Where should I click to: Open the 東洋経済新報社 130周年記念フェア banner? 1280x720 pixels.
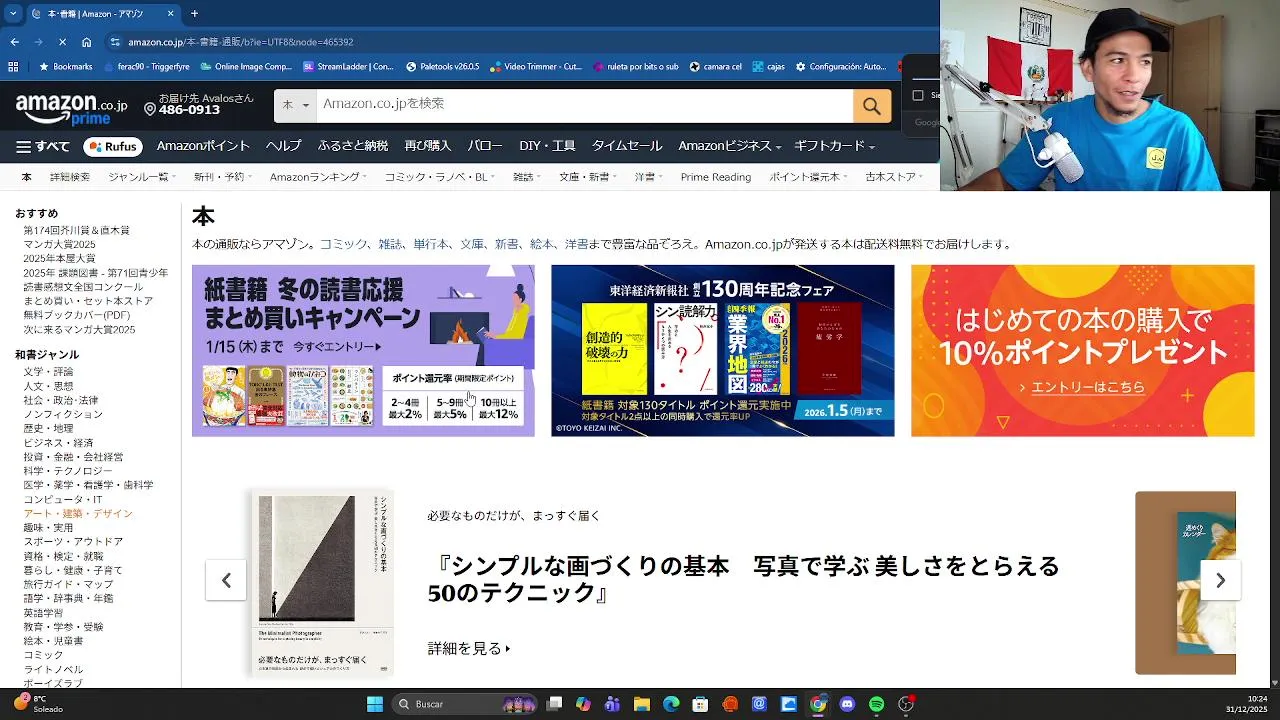click(722, 350)
